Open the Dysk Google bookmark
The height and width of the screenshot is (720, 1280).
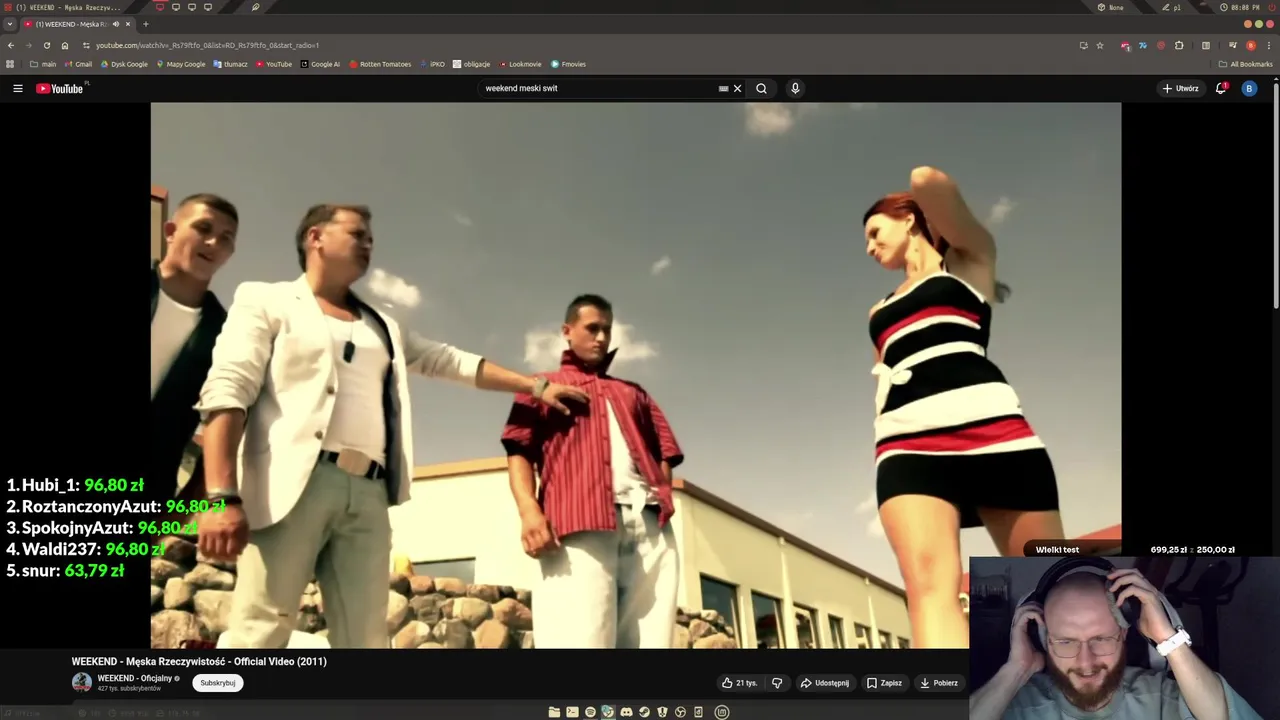click(x=124, y=64)
